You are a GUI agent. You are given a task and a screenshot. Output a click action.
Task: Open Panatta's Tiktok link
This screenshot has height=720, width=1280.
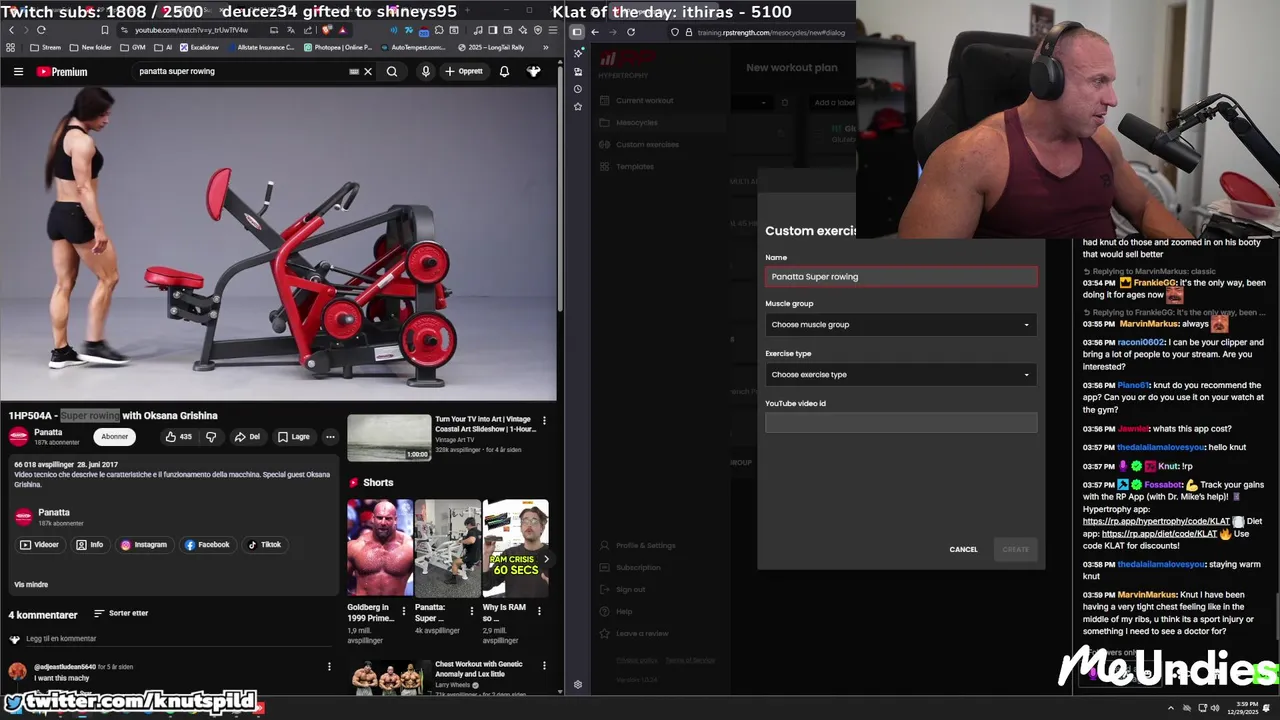(x=265, y=545)
